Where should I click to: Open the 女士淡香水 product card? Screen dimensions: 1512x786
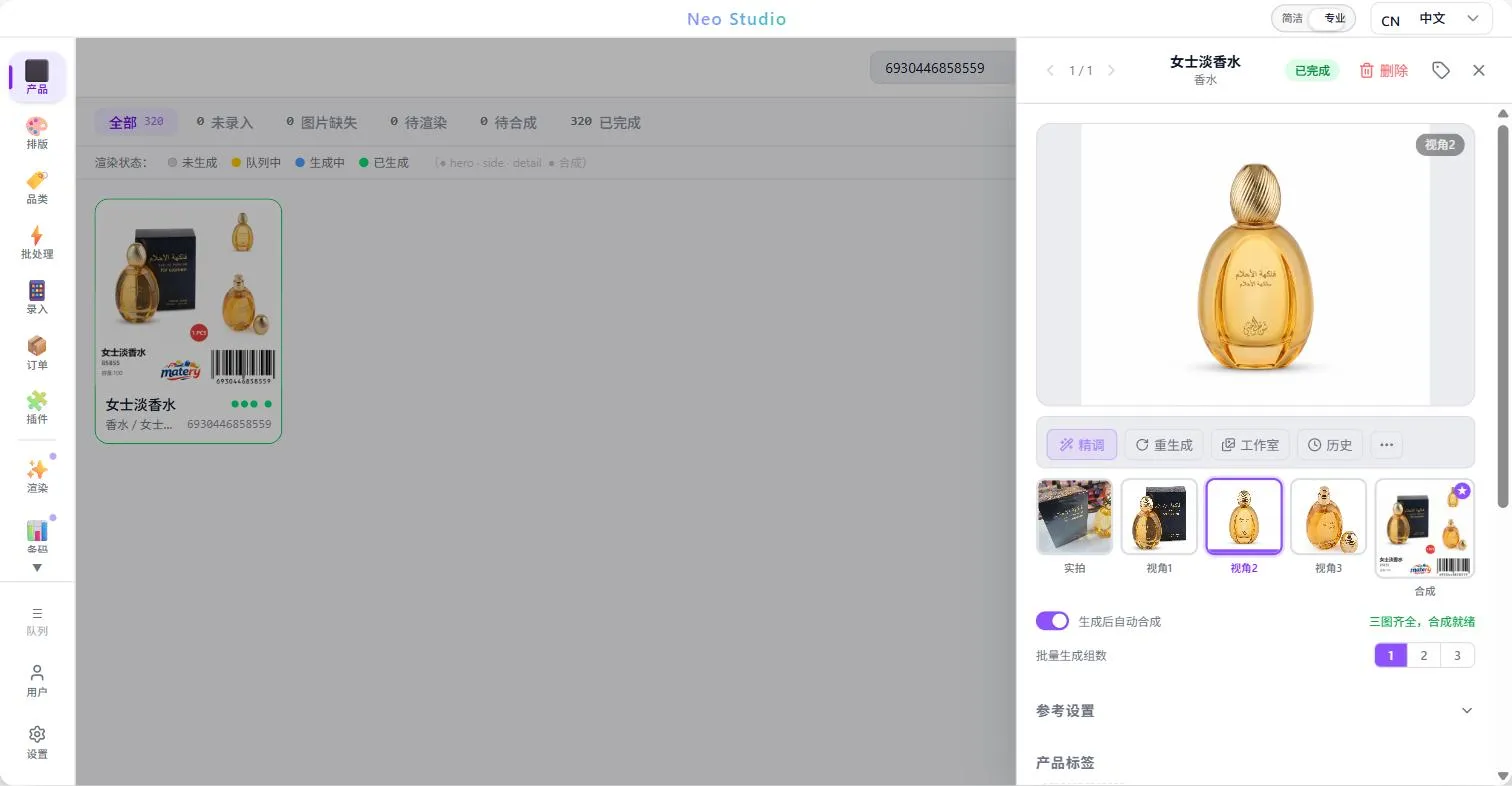(x=188, y=321)
